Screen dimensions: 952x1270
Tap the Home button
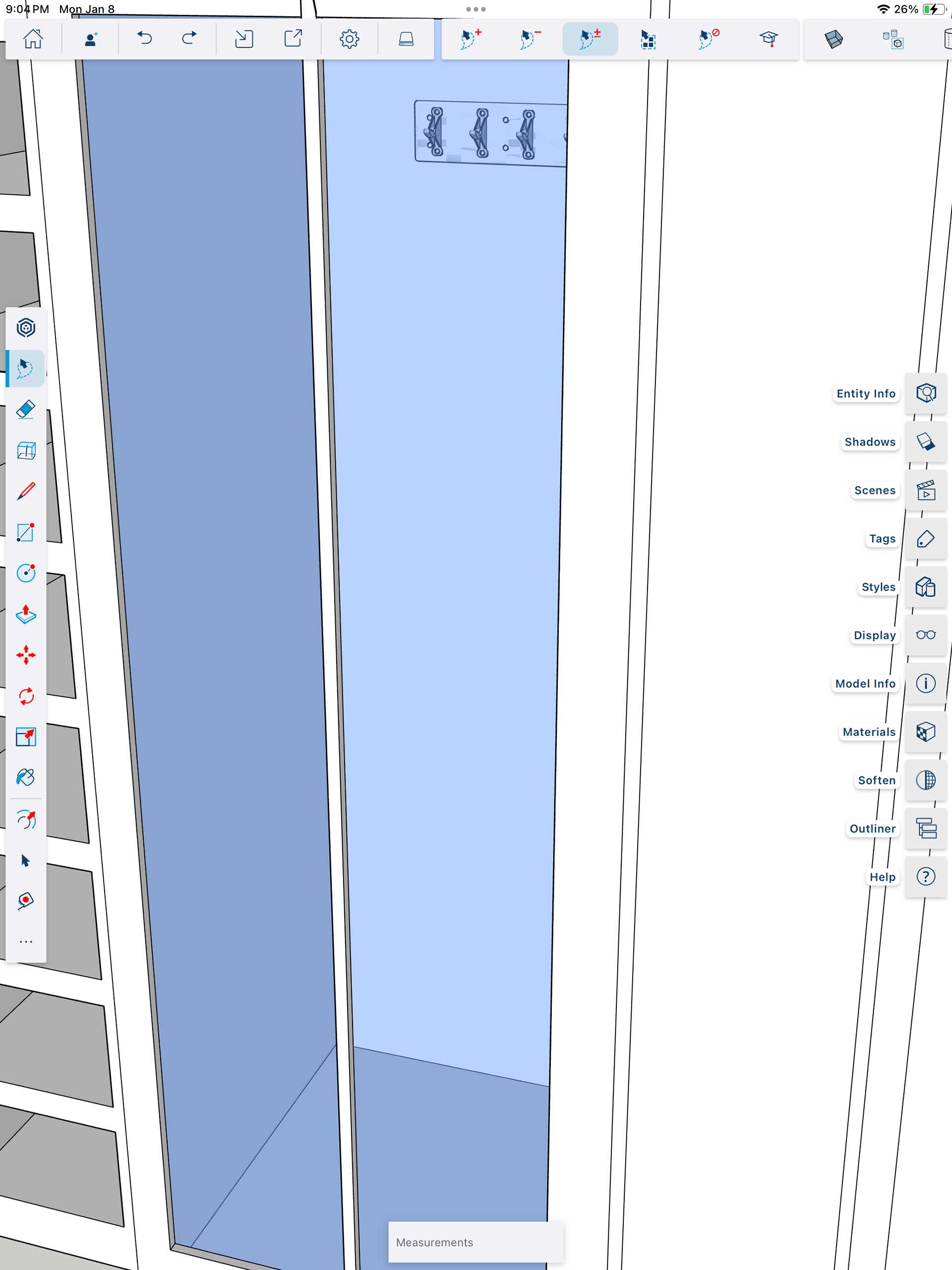click(33, 39)
